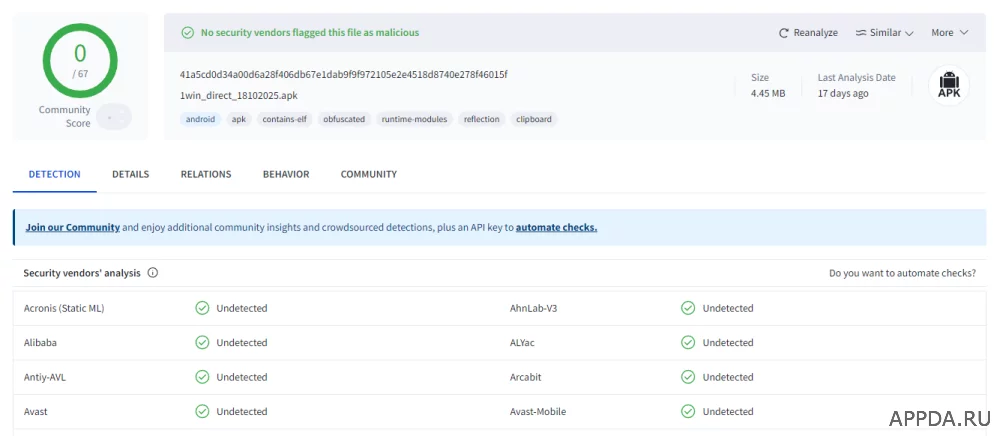Select the COMMUNITY tab

coord(368,175)
